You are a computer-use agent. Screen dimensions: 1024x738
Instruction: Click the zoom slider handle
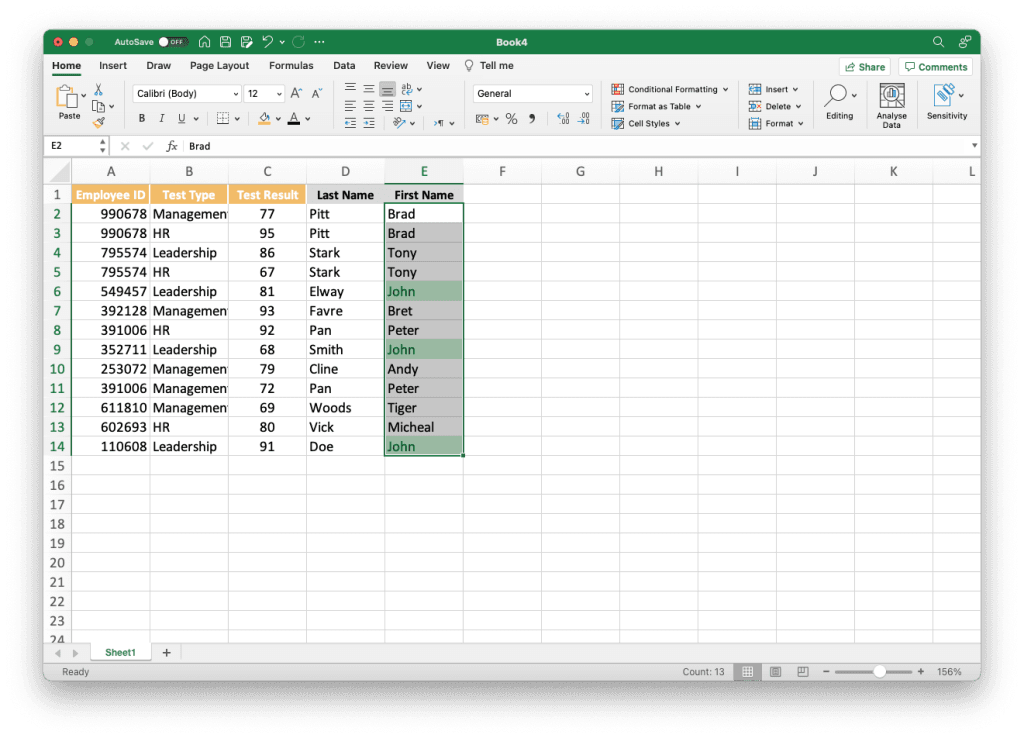point(880,671)
